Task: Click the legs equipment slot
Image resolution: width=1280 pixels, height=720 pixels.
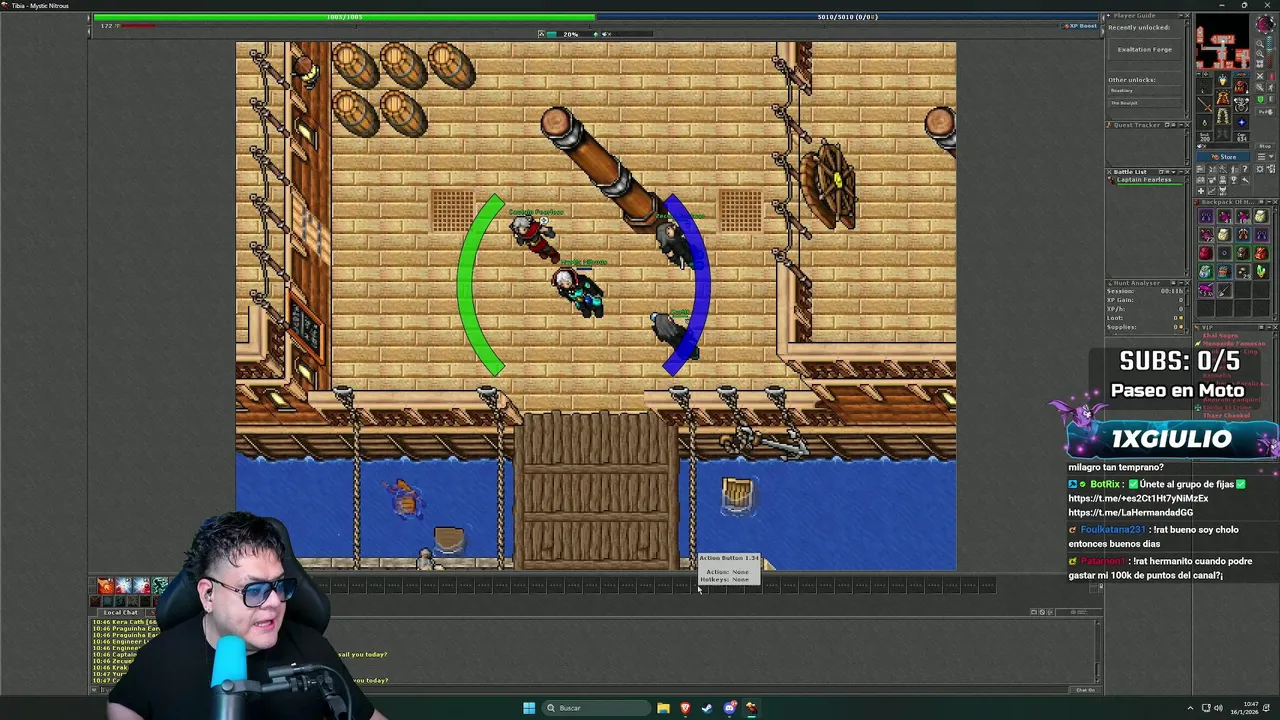Action: tap(1223, 115)
